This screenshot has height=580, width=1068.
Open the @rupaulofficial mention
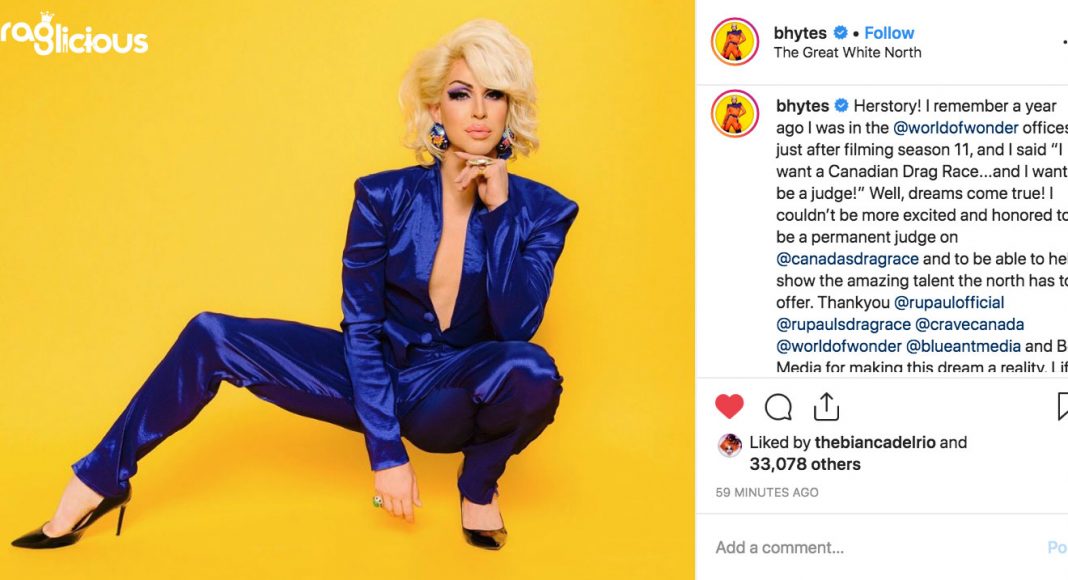click(x=949, y=302)
